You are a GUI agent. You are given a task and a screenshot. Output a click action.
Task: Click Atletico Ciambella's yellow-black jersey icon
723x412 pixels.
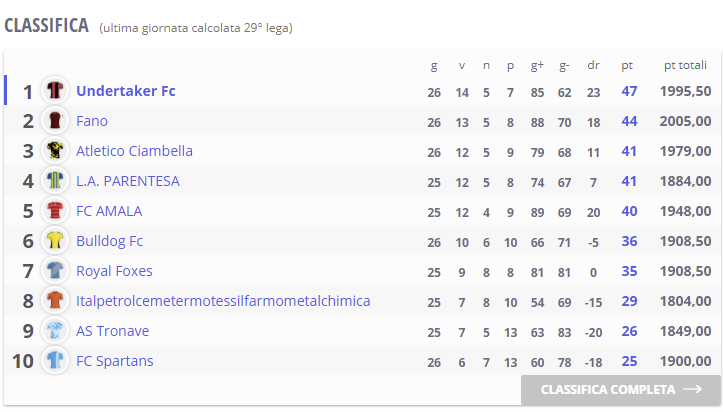pos(55,150)
